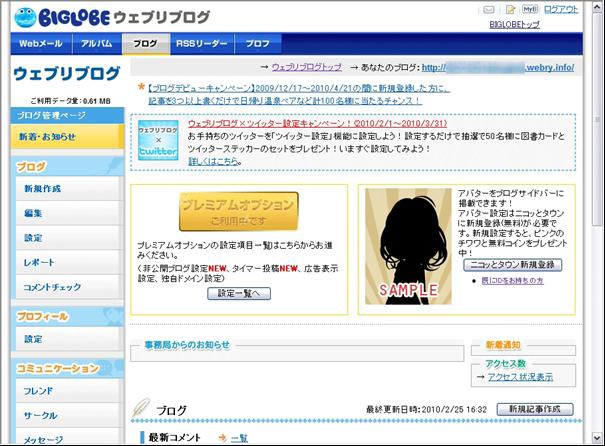Select the ブログ tab in the navigation bar
605x446 pixels.
click(x=146, y=44)
